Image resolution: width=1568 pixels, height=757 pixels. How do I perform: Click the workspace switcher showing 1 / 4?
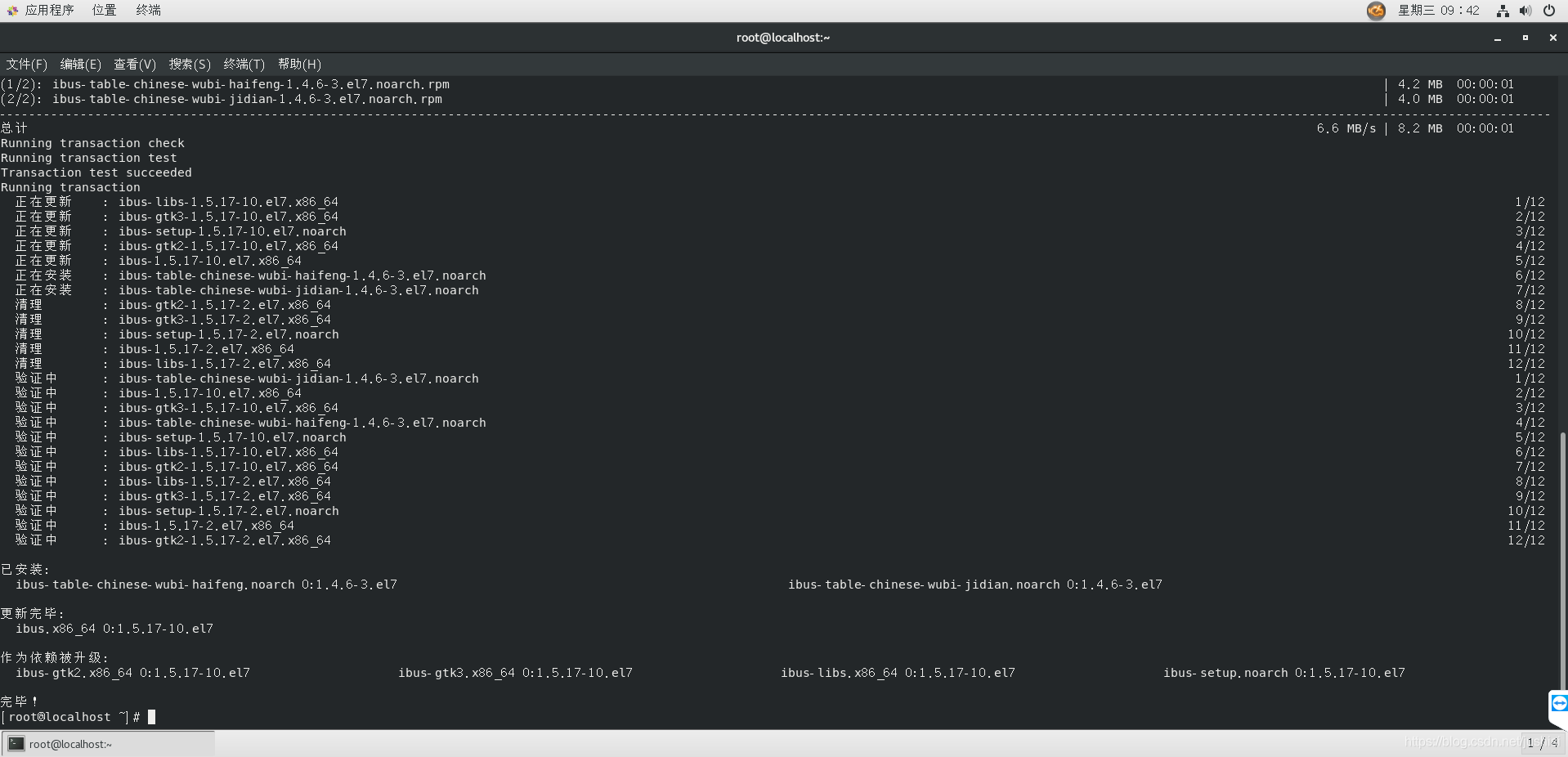[1542, 743]
